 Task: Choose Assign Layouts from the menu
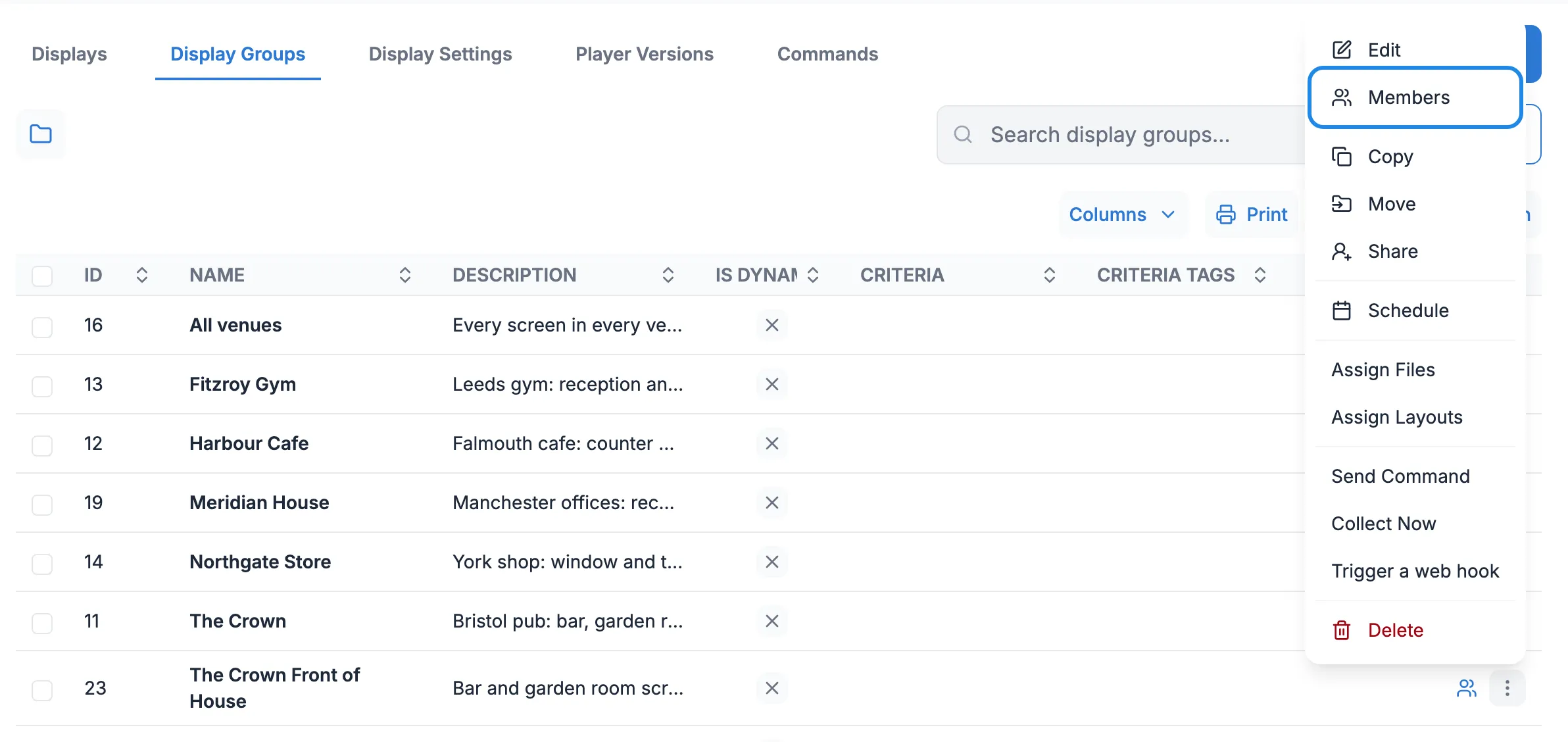[1415, 417]
